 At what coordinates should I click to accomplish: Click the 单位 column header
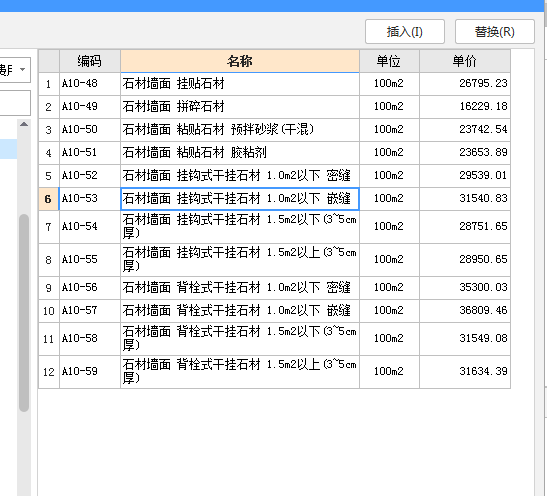click(389, 61)
